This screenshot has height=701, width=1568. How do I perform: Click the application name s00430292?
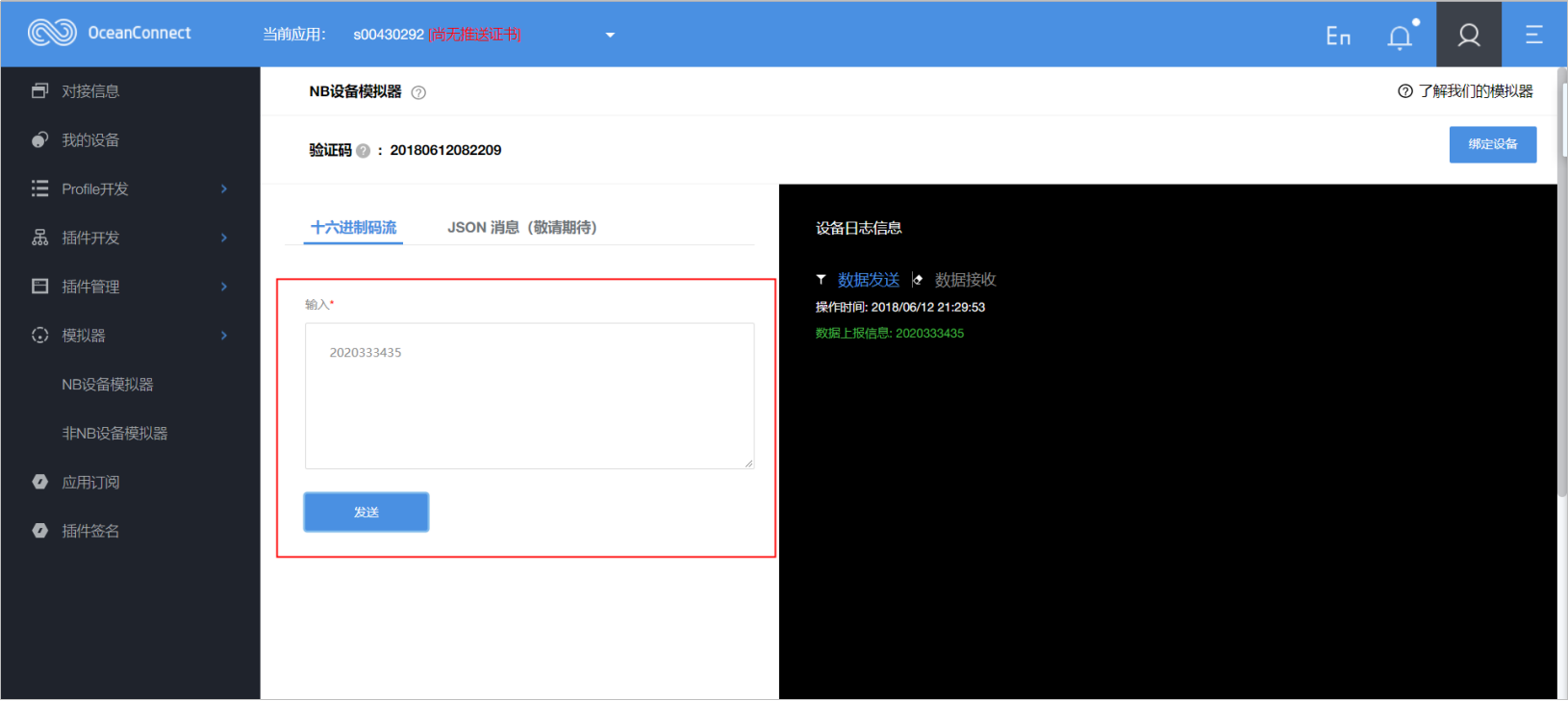pos(389,35)
